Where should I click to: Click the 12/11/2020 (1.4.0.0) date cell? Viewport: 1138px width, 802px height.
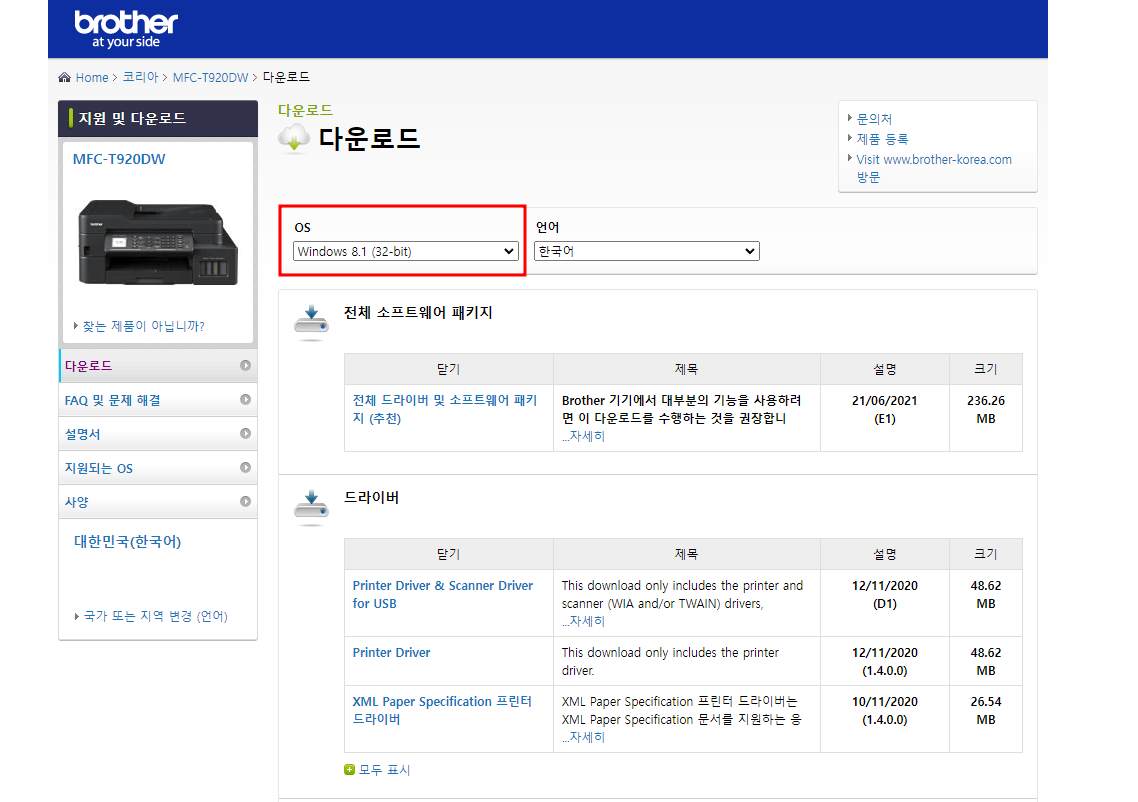point(885,661)
